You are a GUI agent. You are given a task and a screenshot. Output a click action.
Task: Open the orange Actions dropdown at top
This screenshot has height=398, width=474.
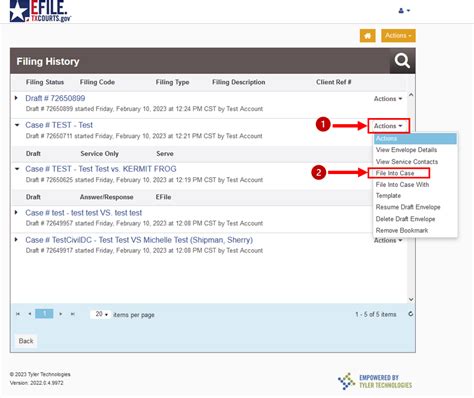point(398,36)
